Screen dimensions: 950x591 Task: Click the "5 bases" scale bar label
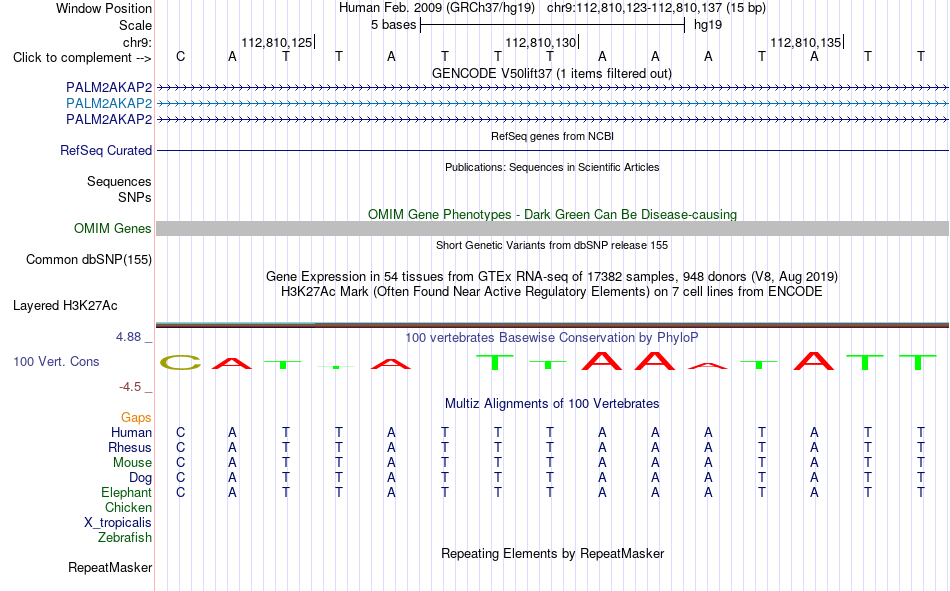point(394,25)
